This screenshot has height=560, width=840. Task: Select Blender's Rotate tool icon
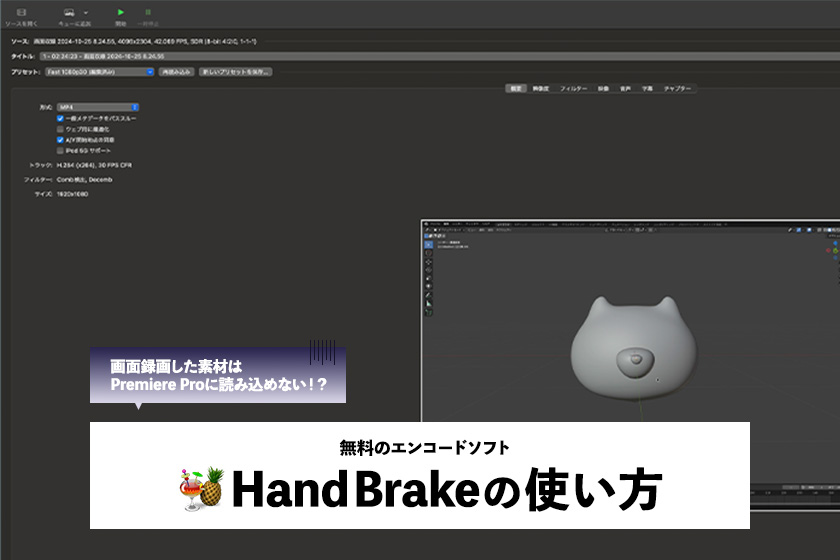tap(429, 270)
